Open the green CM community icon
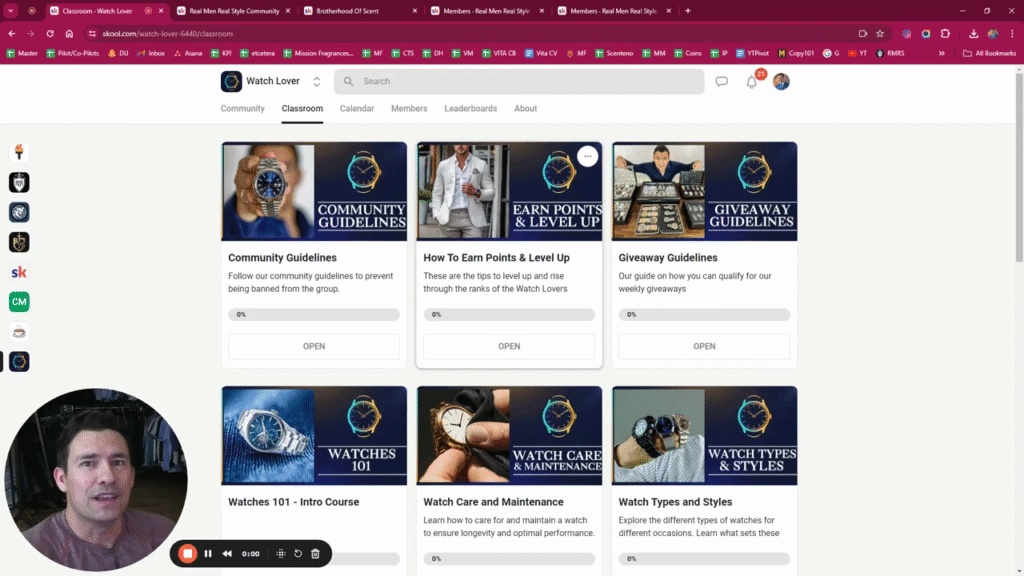 click(x=19, y=302)
